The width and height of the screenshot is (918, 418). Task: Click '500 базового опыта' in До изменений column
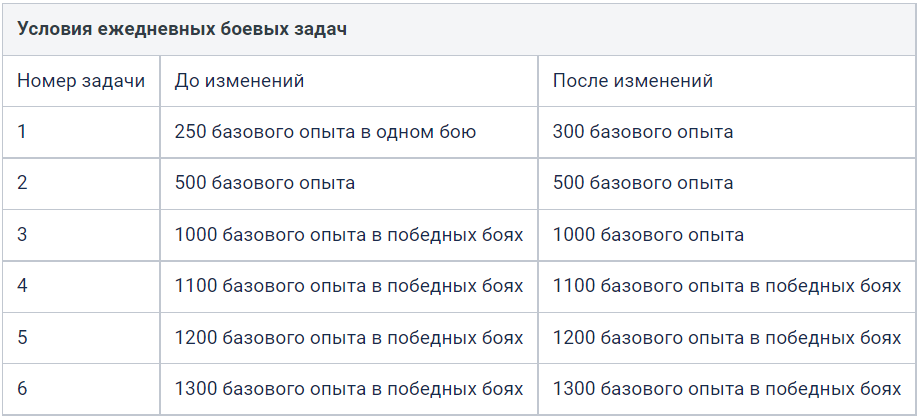tap(349, 183)
